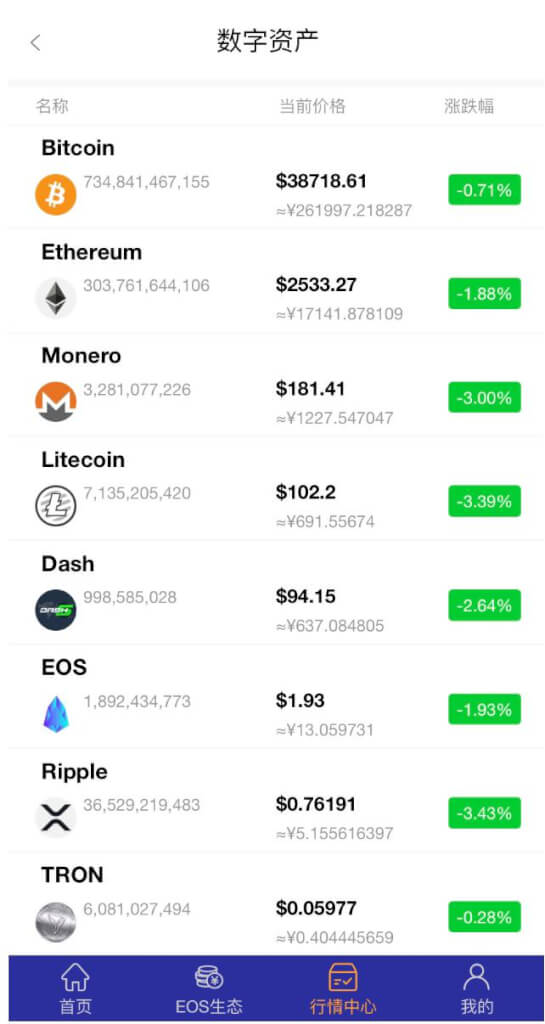Tap the 名称 column header

[52, 106]
